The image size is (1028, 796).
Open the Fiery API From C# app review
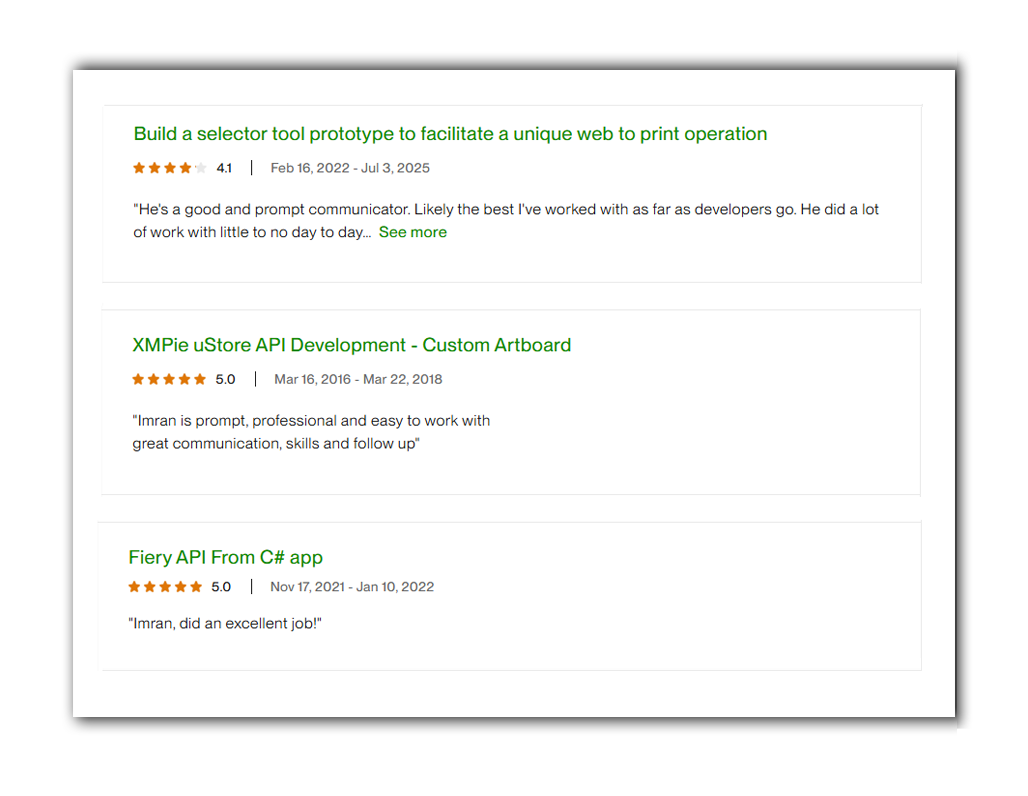pos(225,557)
